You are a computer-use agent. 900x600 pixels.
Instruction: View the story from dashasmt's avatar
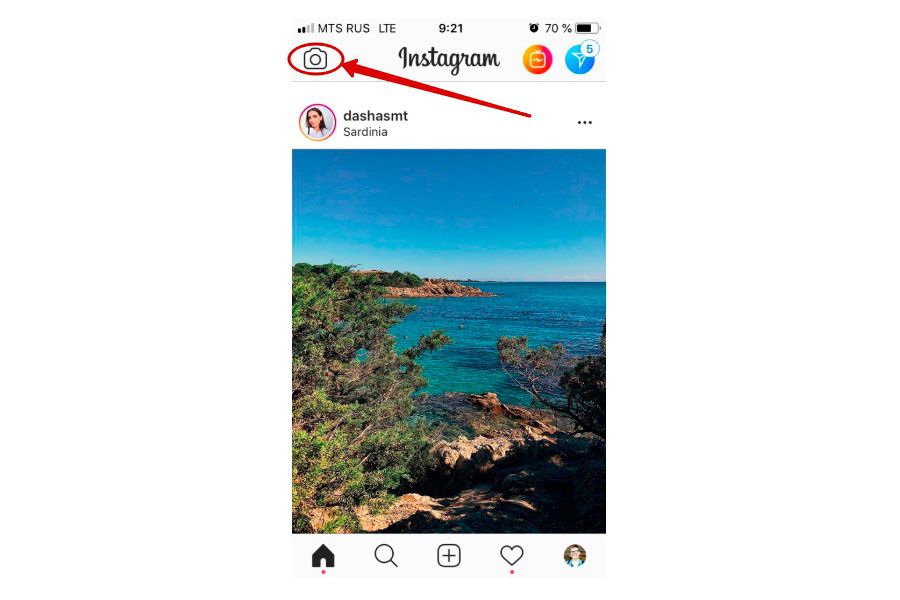click(x=317, y=122)
